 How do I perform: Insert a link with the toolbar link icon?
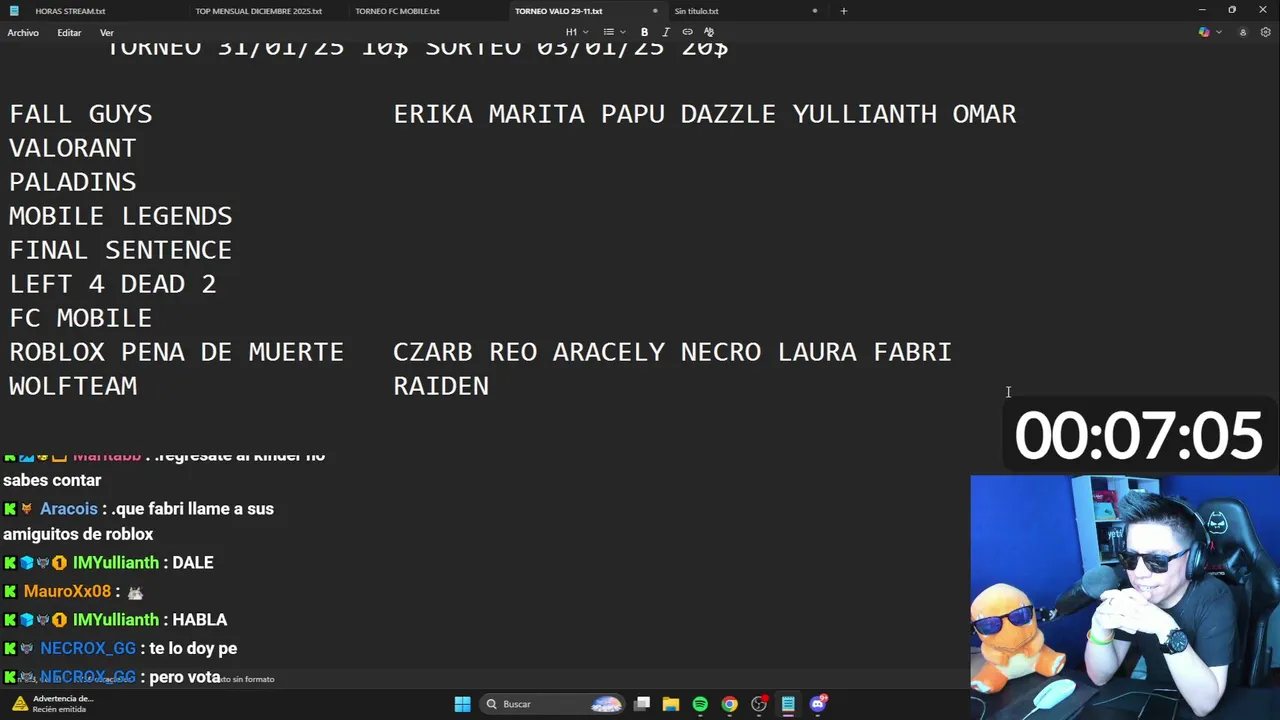click(687, 32)
